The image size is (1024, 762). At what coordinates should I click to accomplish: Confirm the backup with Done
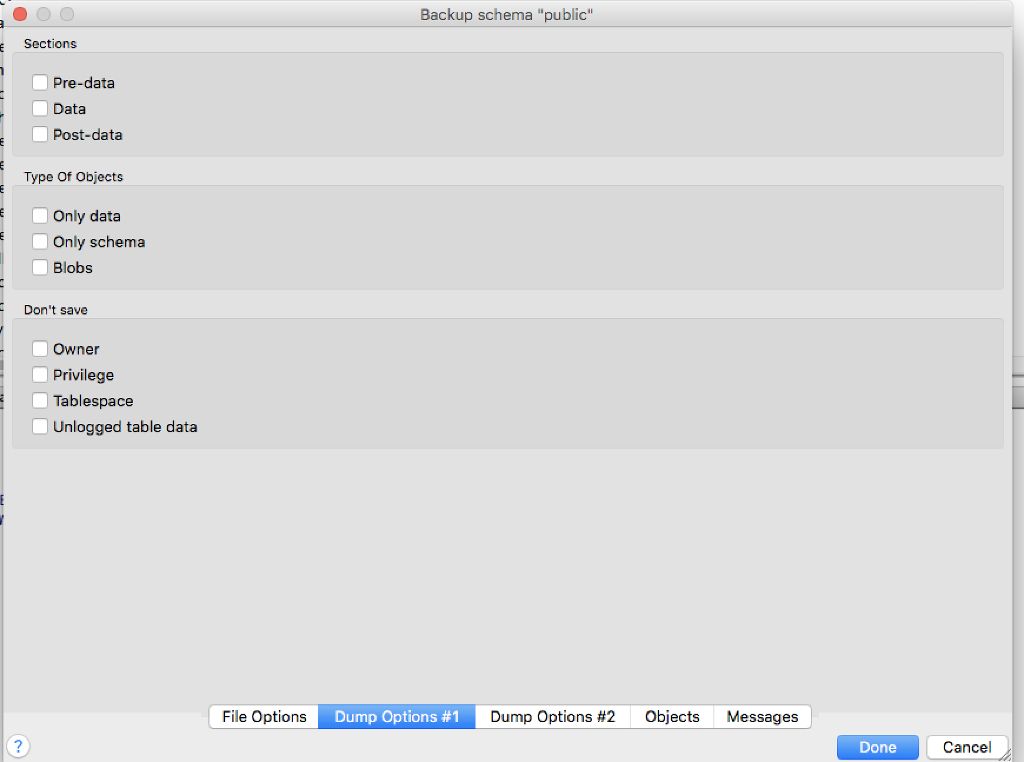click(x=877, y=747)
